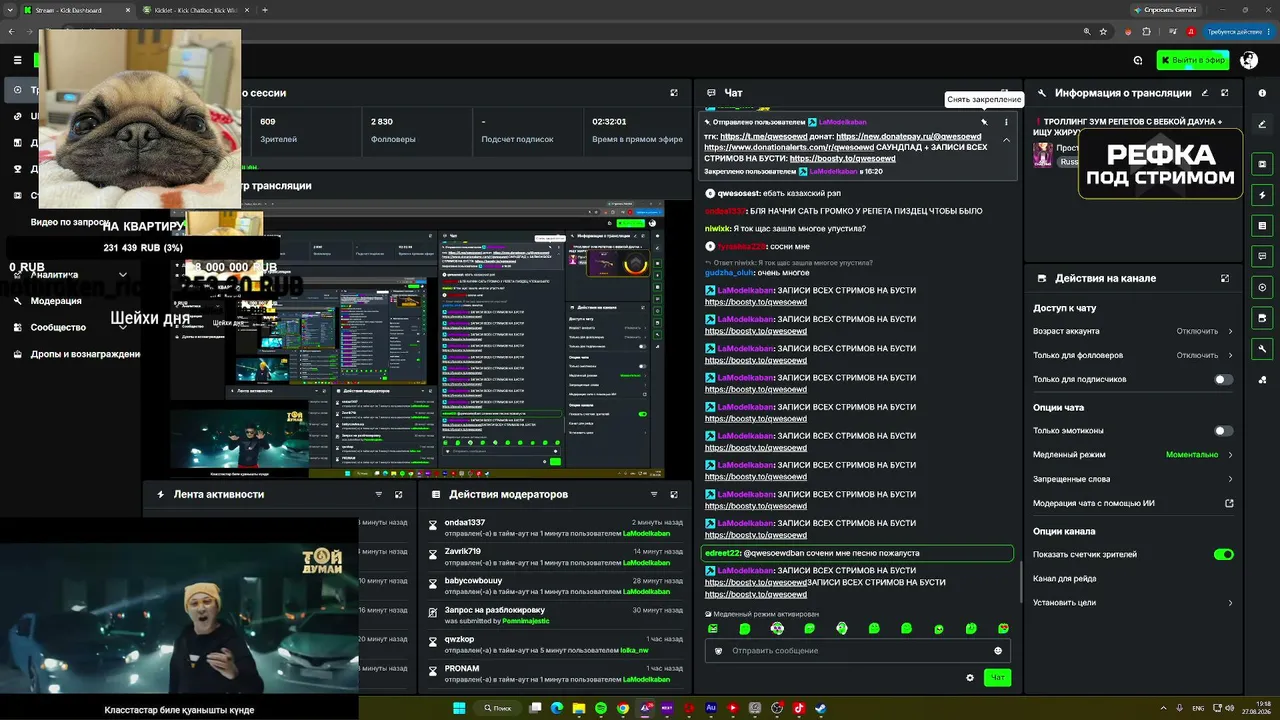Open the raid channel option
Image resolution: width=1280 pixels, height=720 pixels.
tap(1133, 579)
